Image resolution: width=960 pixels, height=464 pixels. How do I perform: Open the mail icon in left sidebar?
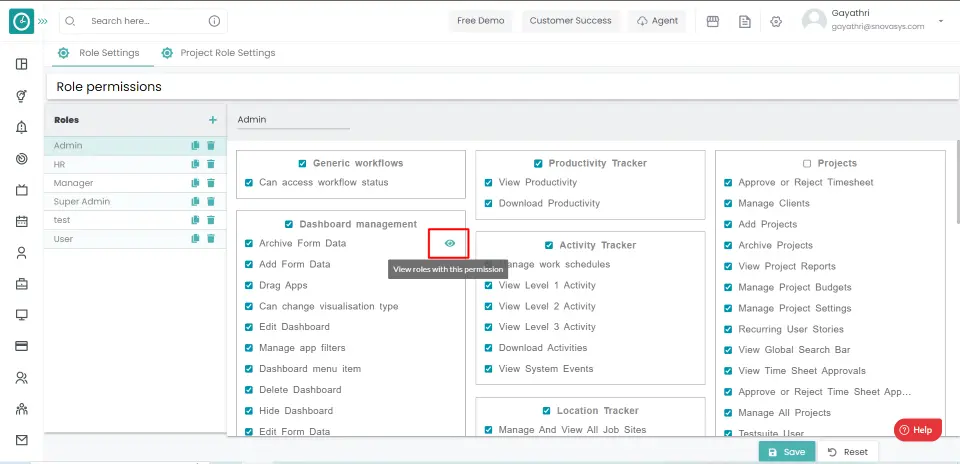pyautogui.click(x=21, y=440)
